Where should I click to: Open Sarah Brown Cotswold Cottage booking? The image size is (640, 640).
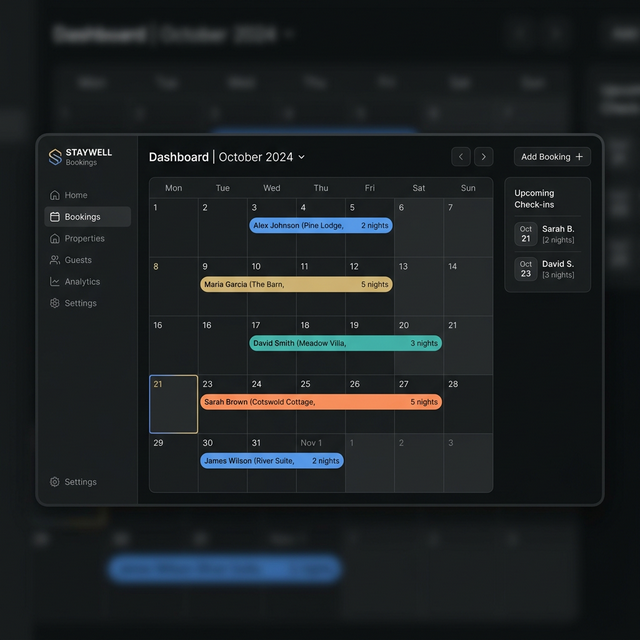pos(320,402)
